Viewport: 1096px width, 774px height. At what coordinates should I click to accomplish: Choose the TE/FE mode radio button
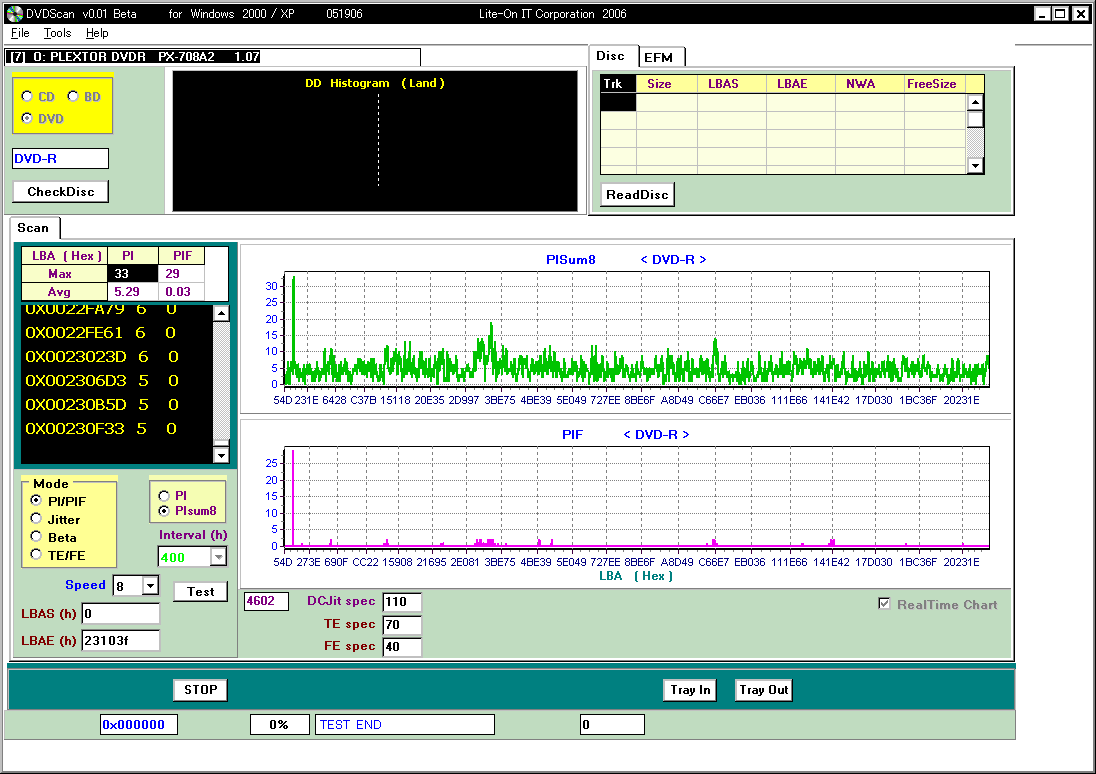pyautogui.click(x=37, y=555)
